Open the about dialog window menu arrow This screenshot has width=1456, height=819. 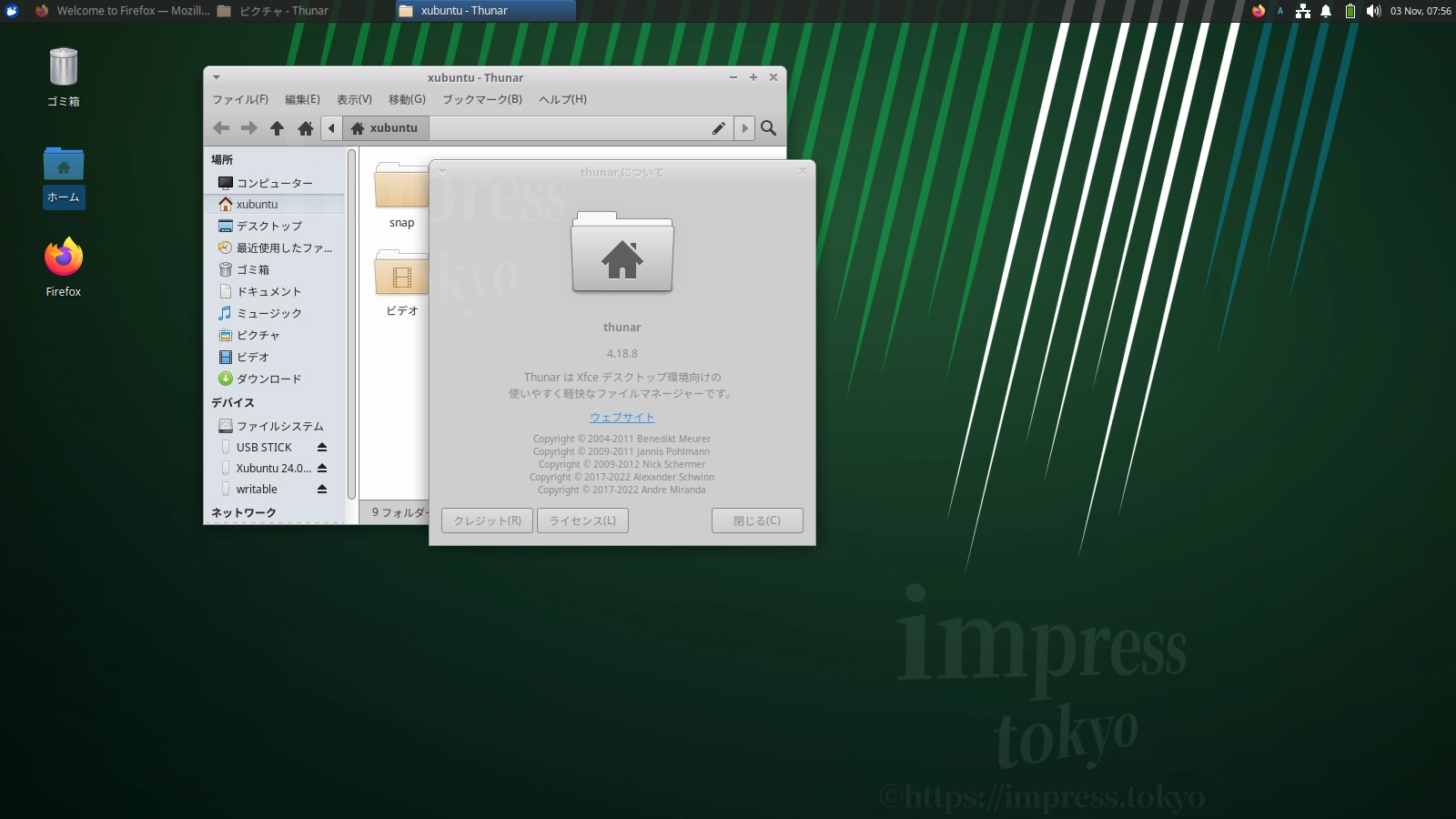click(x=442, y=171)
